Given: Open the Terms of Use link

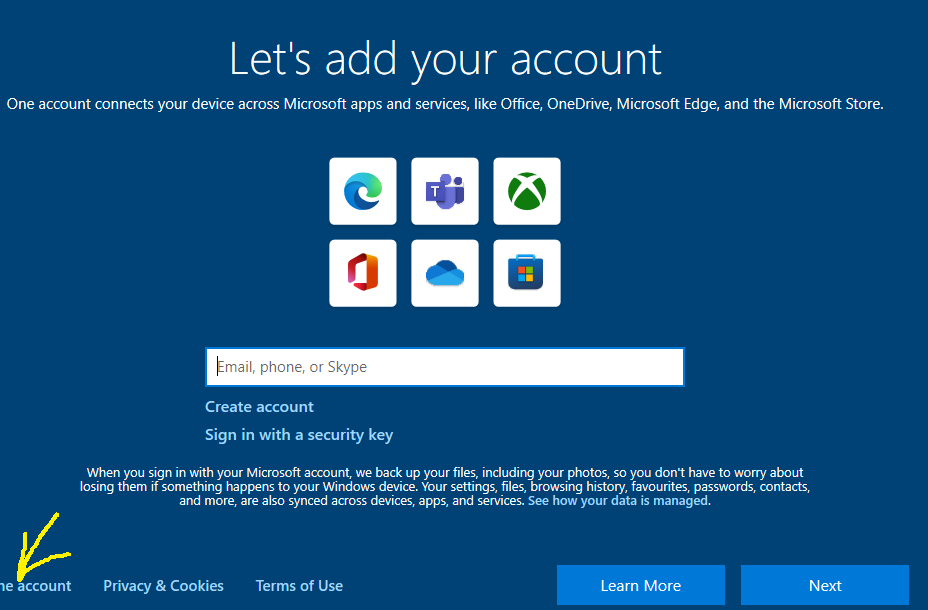Looking at the screenshot, I should coord(299,586).
